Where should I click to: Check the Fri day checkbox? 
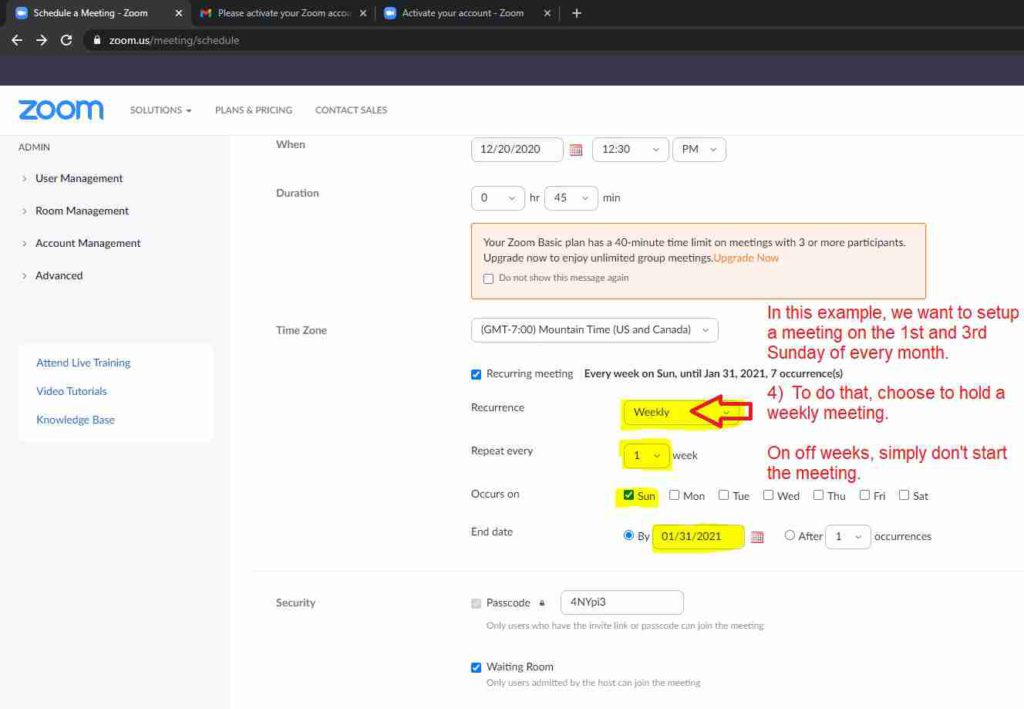[864, 496]
